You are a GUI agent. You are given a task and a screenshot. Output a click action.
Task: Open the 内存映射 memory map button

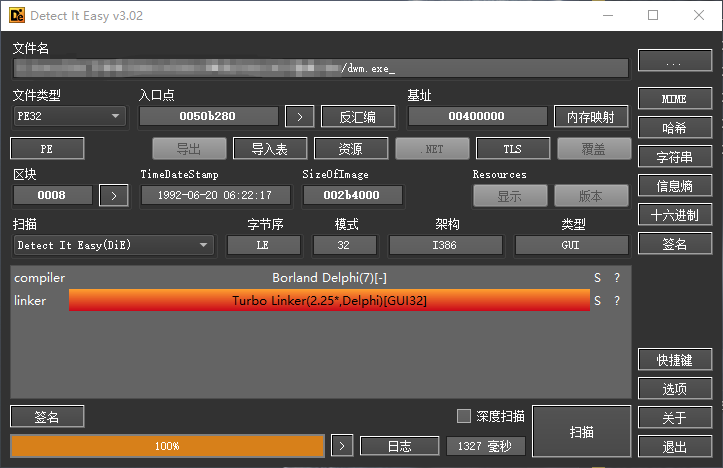pyautogui.click(x=591, y=116)
